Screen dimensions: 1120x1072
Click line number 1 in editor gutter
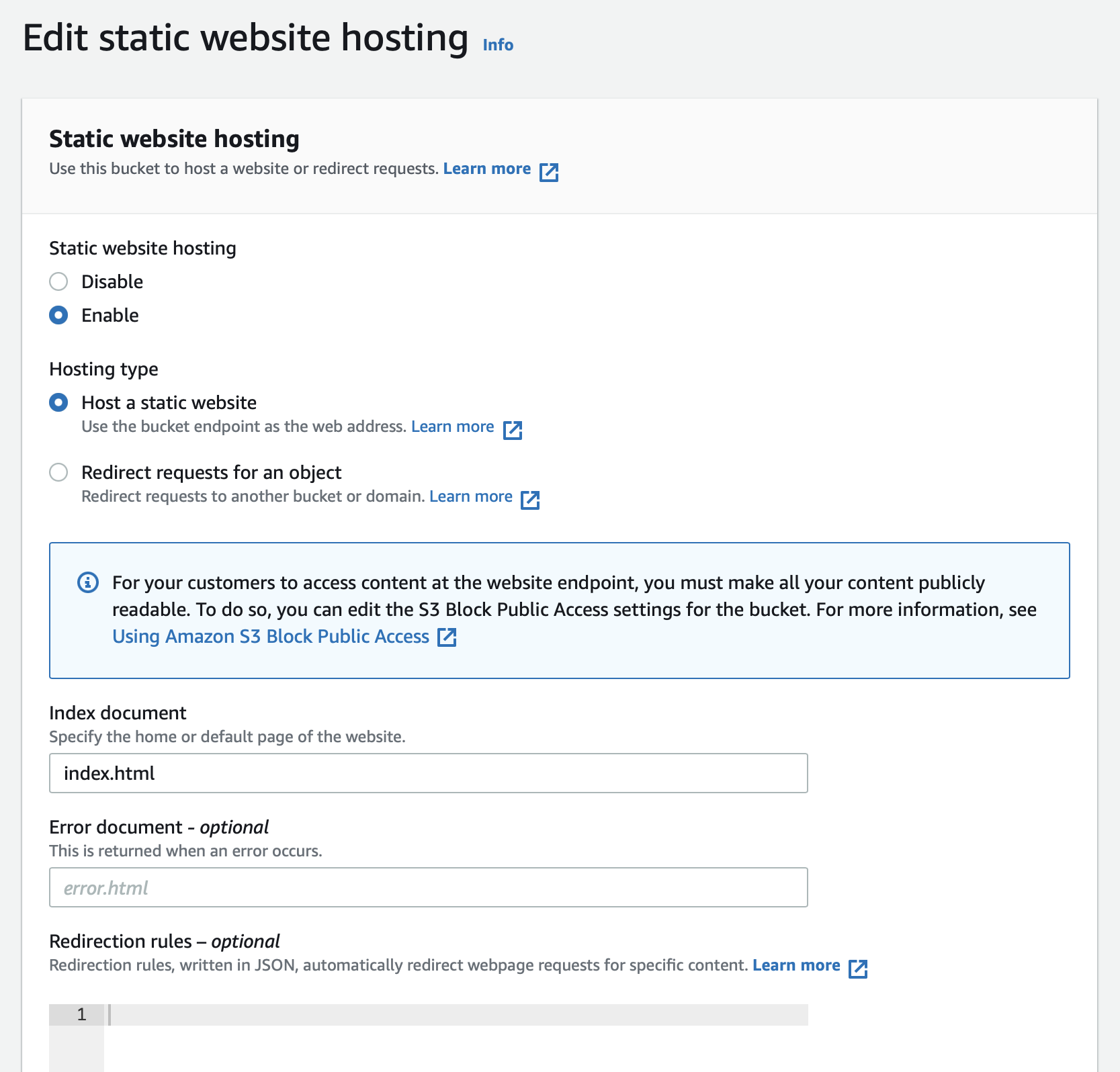pyautogui.click(x=81, y=1014)
